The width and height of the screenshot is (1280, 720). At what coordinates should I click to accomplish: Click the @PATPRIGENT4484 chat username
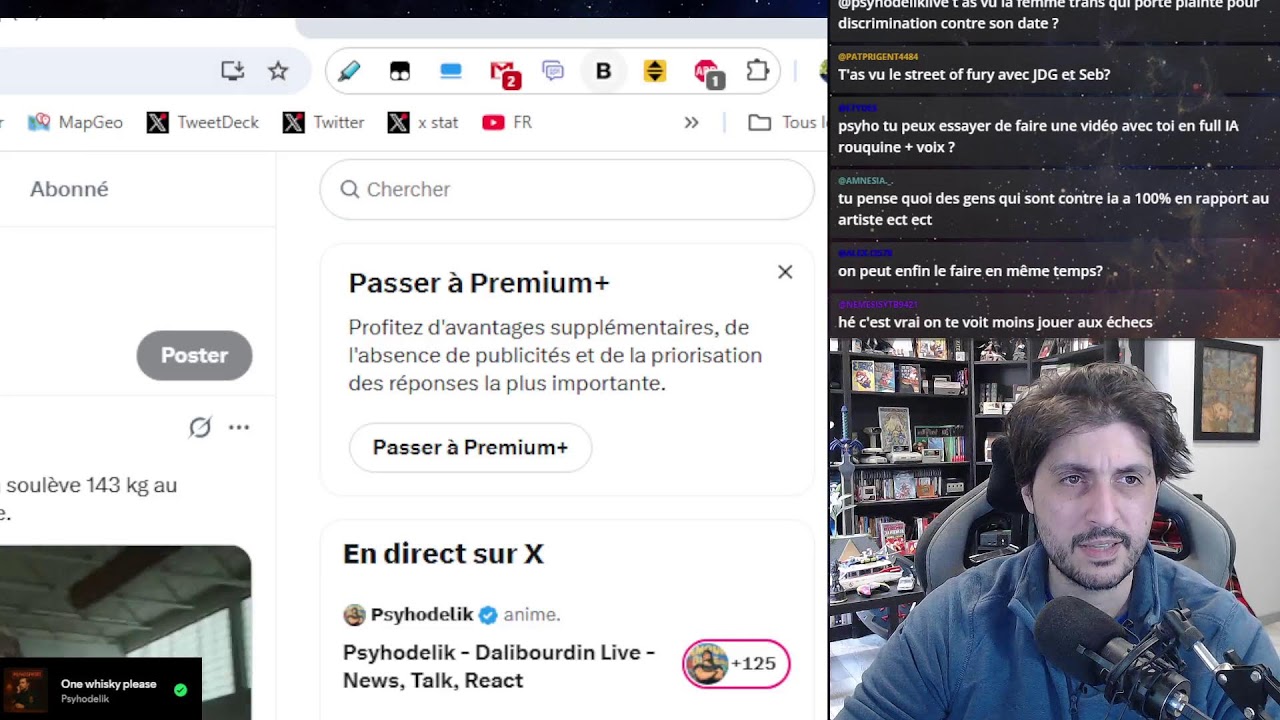[x=878, y=57]
